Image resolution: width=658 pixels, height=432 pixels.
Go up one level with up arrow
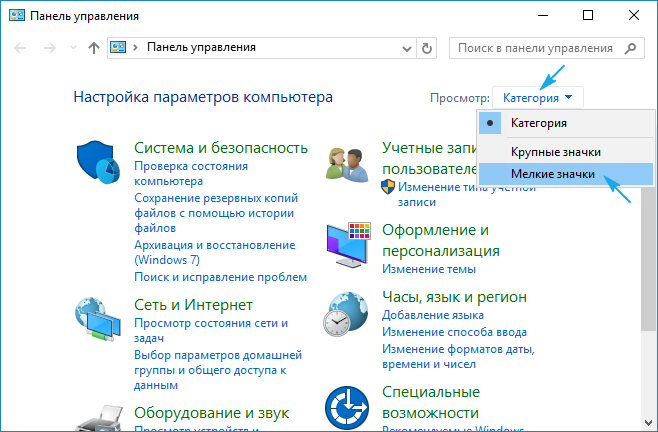(x=94, y=48)
